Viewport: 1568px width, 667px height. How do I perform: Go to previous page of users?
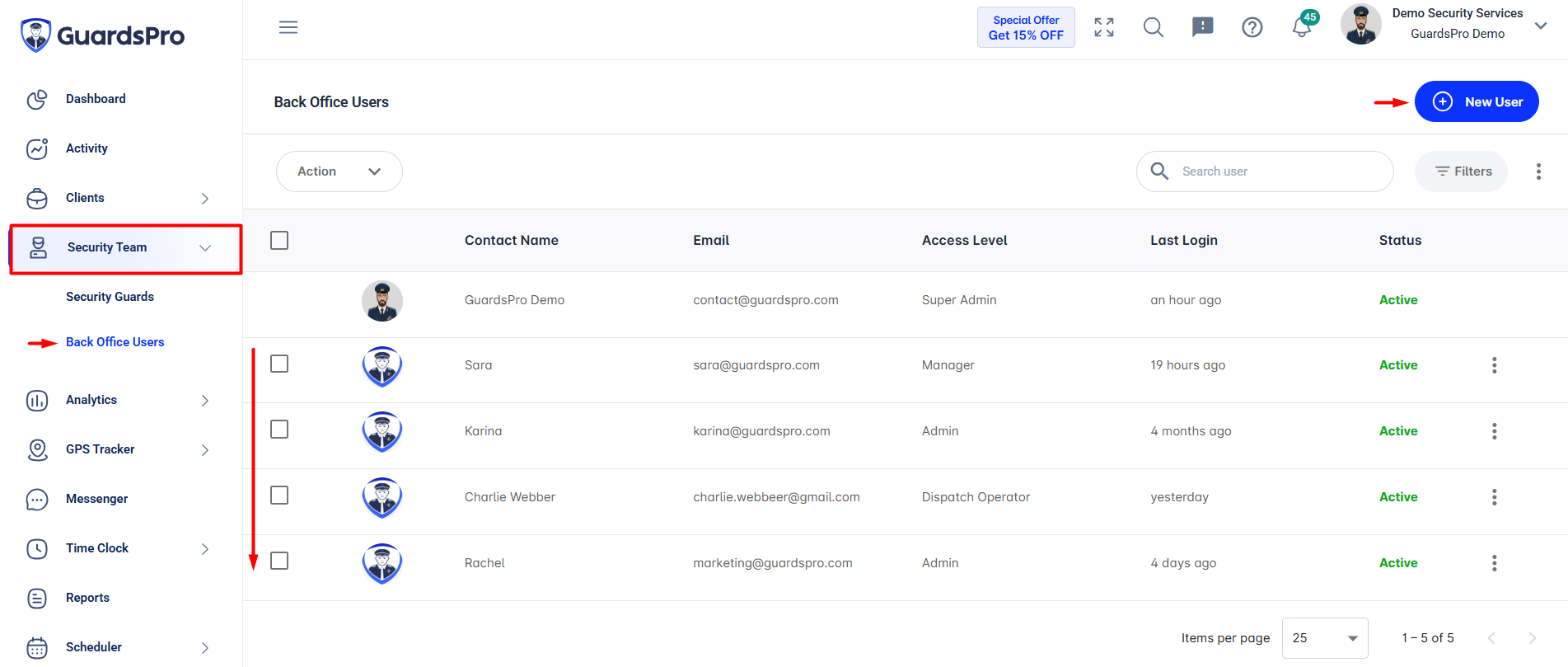point(1491,638)
